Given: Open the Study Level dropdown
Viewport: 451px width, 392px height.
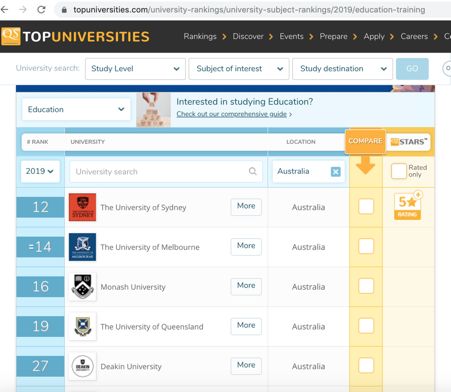Looking at the screenshot, I should click(x=135, y=69).
